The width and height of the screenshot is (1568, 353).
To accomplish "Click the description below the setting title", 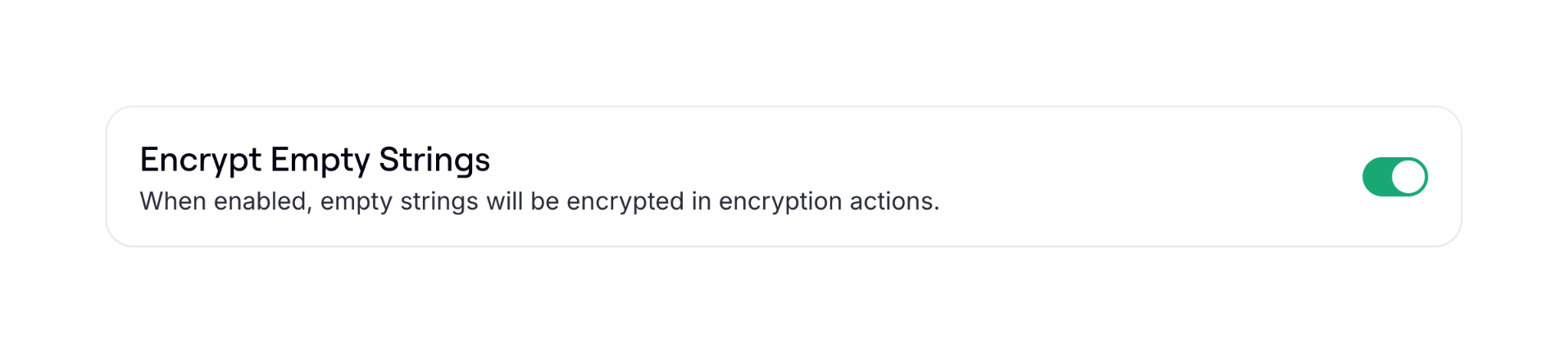I will pos(539,201).
